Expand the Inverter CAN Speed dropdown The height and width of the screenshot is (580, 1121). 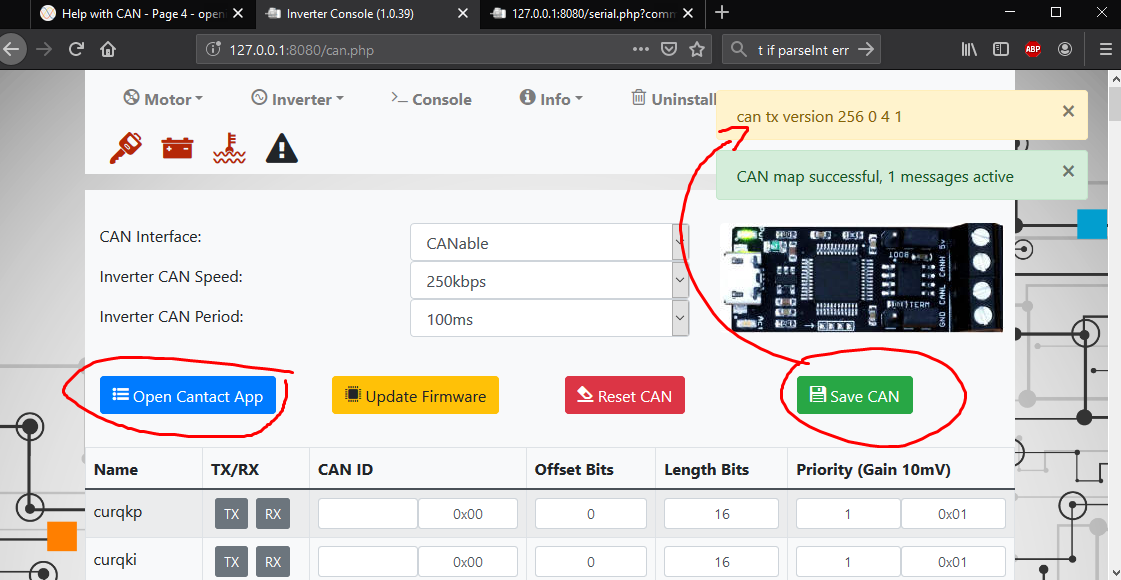point(549,281)
